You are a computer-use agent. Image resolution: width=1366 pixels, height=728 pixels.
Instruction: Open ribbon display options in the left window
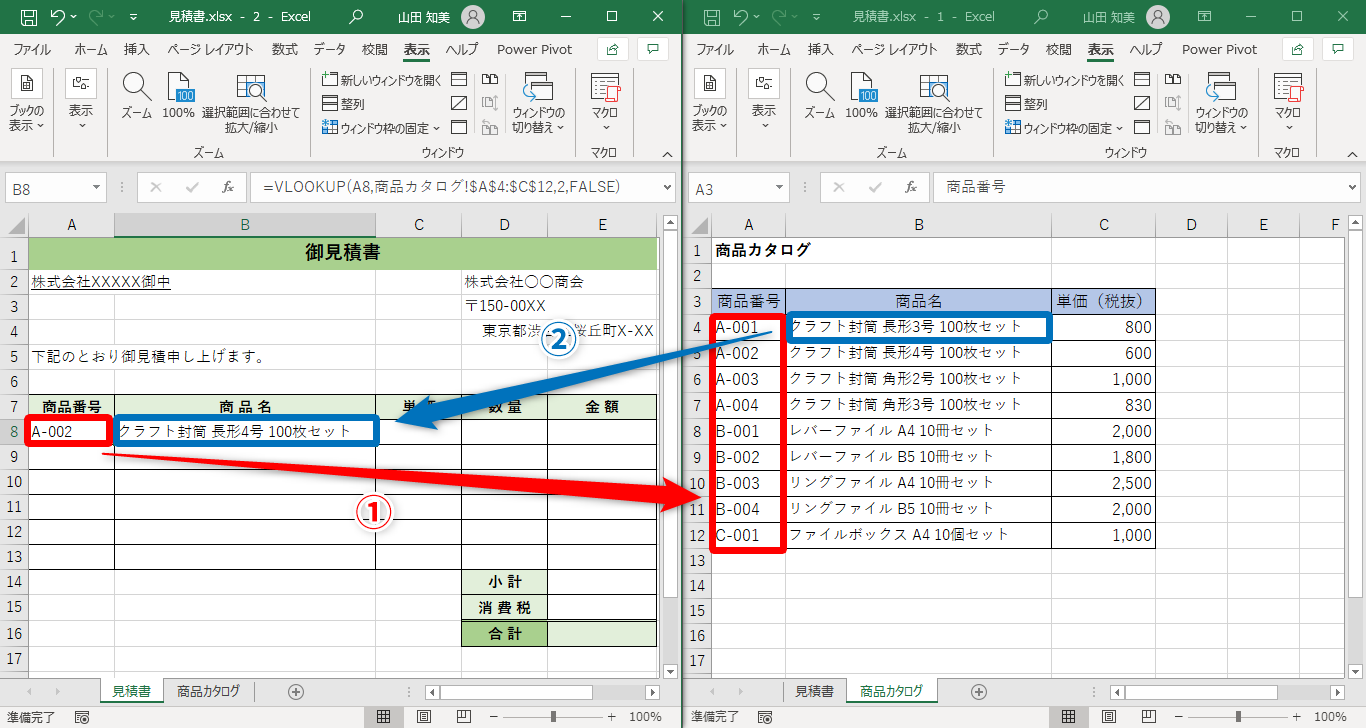point(521,17)
